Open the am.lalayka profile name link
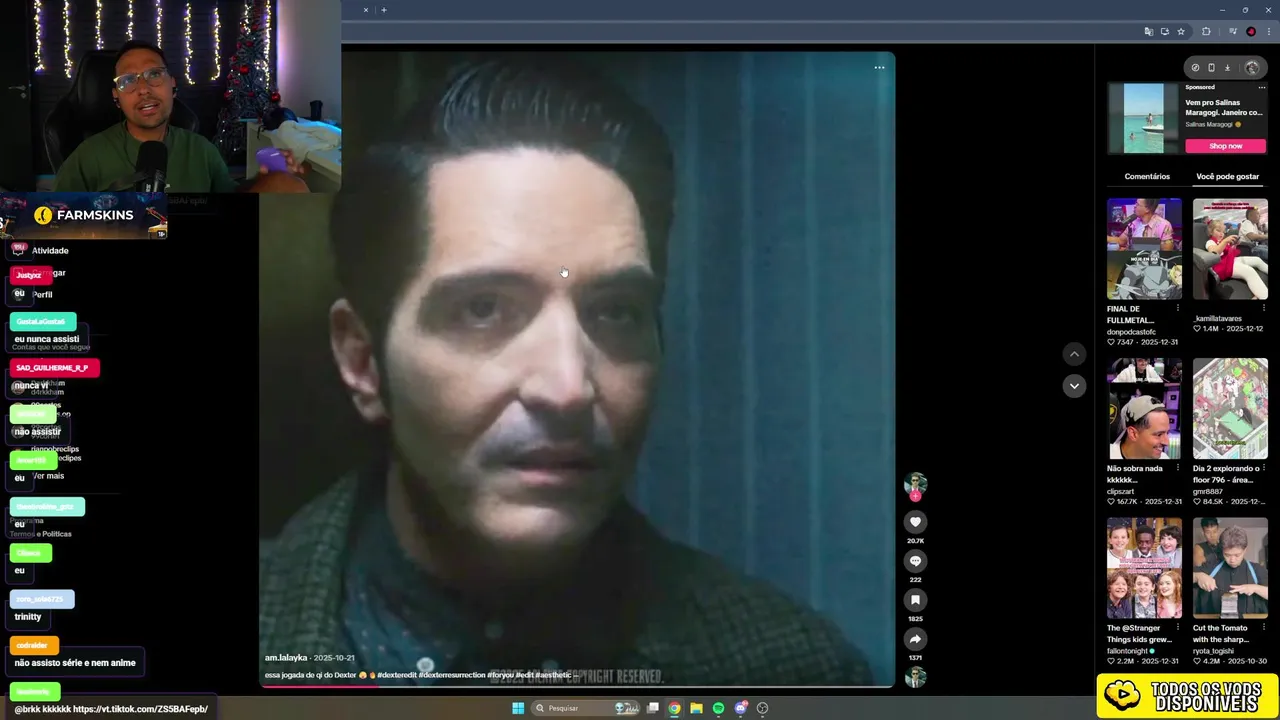 tap(286, 658)
